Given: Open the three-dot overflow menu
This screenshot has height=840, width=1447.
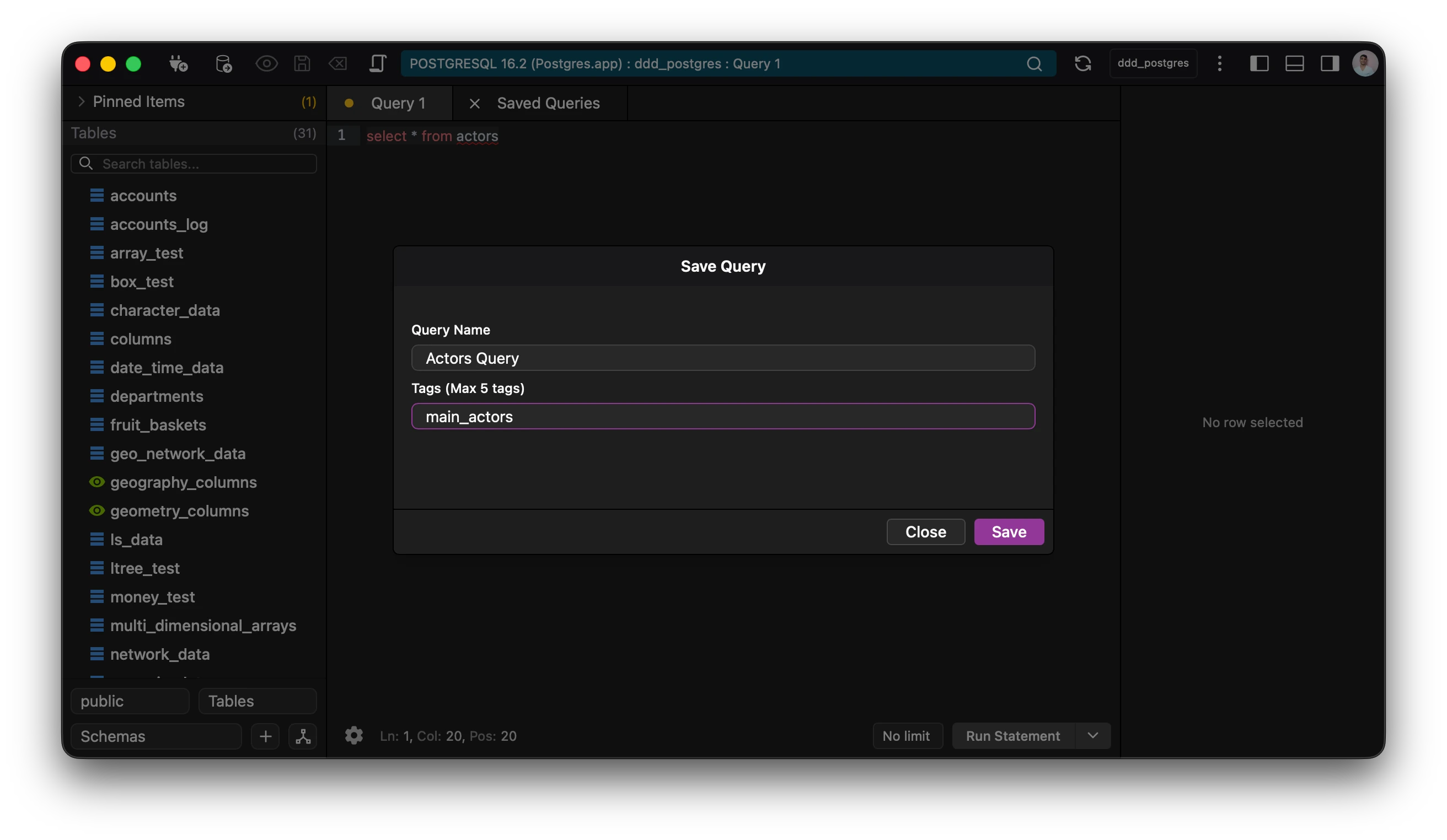Looking at the screenshot, I should click(x=1220, y=63).
